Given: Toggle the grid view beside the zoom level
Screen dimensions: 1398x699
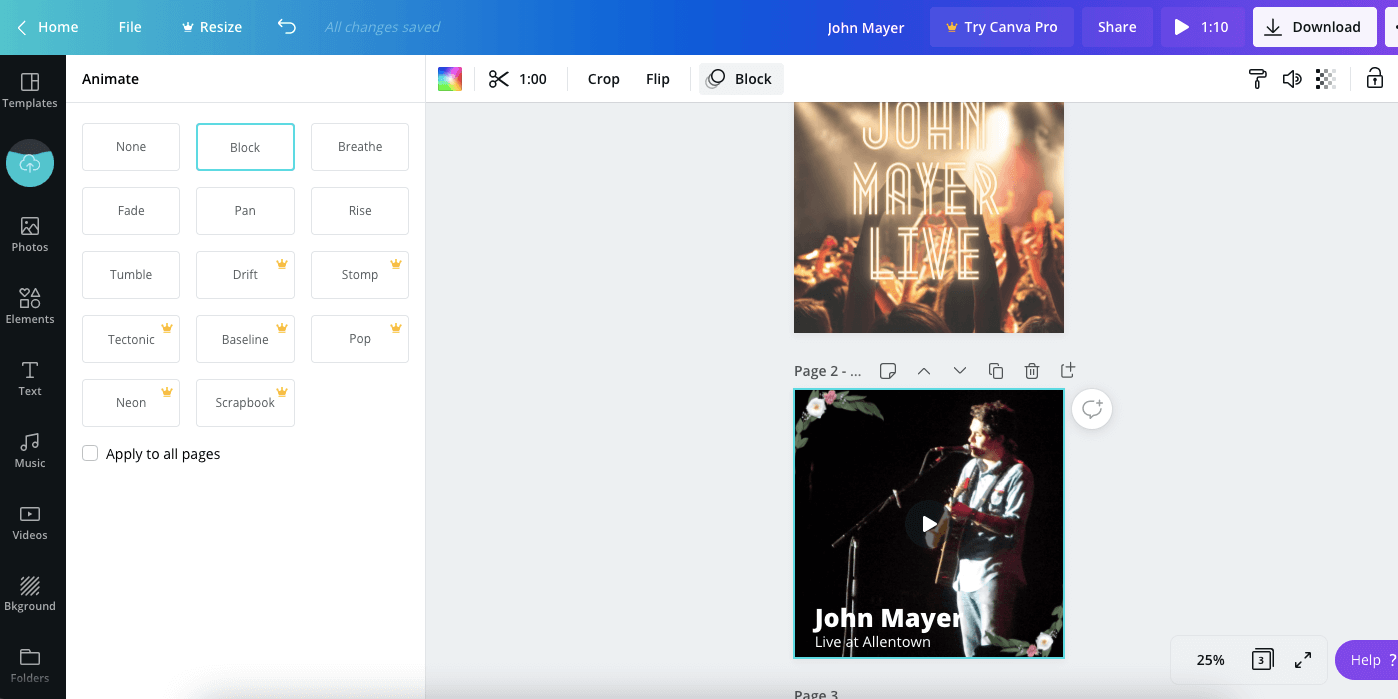Looking at the screenshot, I should [x=1261, y=659].
